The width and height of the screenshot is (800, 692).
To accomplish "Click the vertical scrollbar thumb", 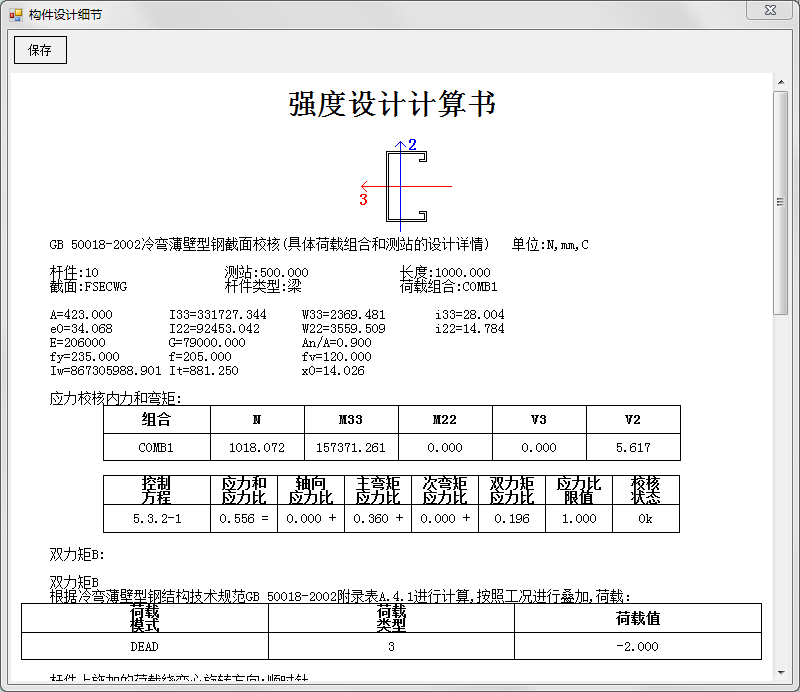I will [x=781, y=200].
